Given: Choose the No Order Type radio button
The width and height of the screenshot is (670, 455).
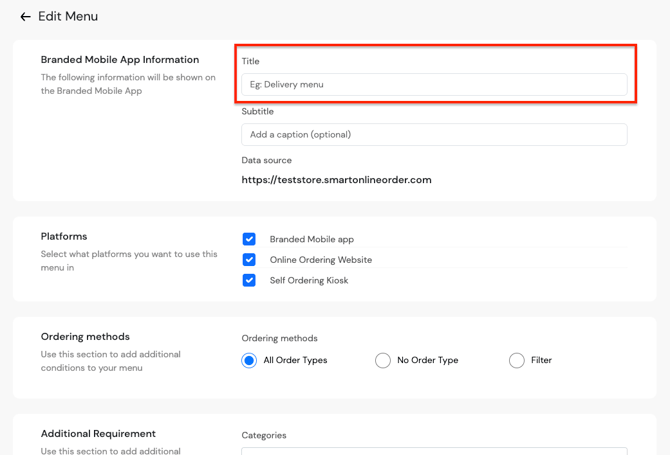Looking at the screenshot, I should tap(383, 360).
